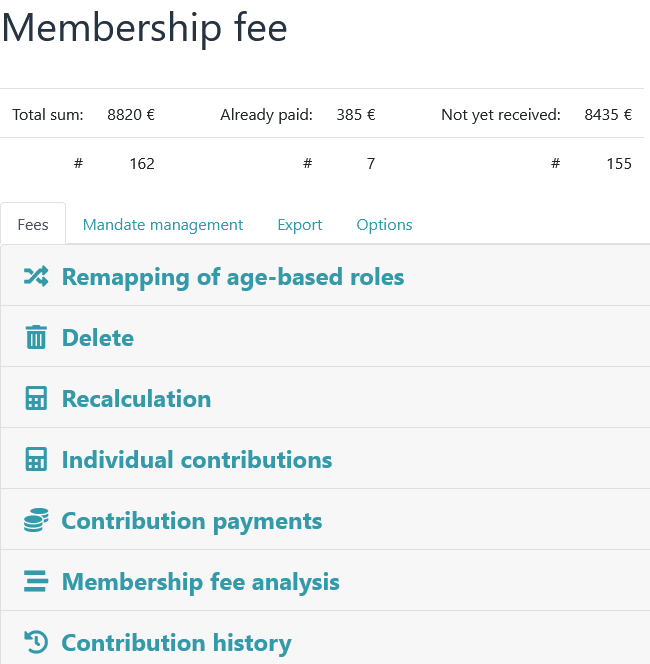
Task: Open the Contribution payments section
Action: (x=192, y=521)
